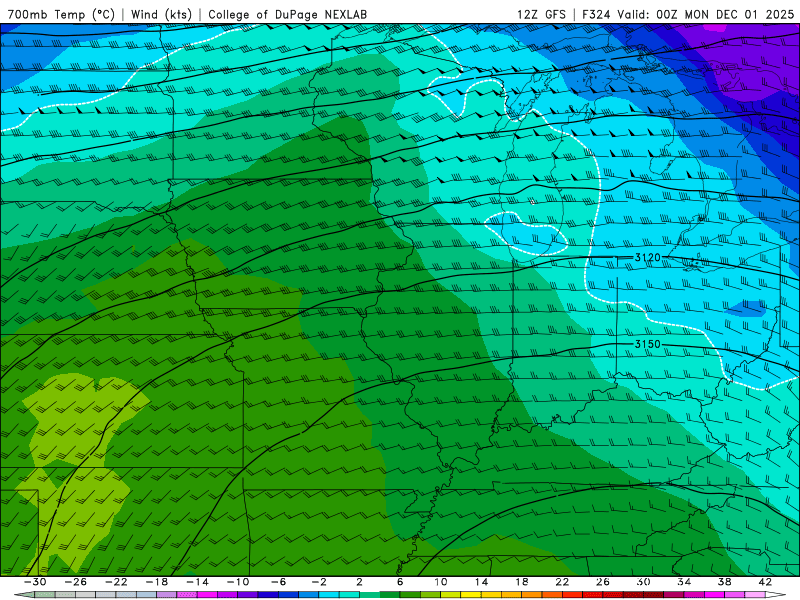Click the 22 degree tick on the legend
This screenshot has width=800, height=600.
coord(562,582)
